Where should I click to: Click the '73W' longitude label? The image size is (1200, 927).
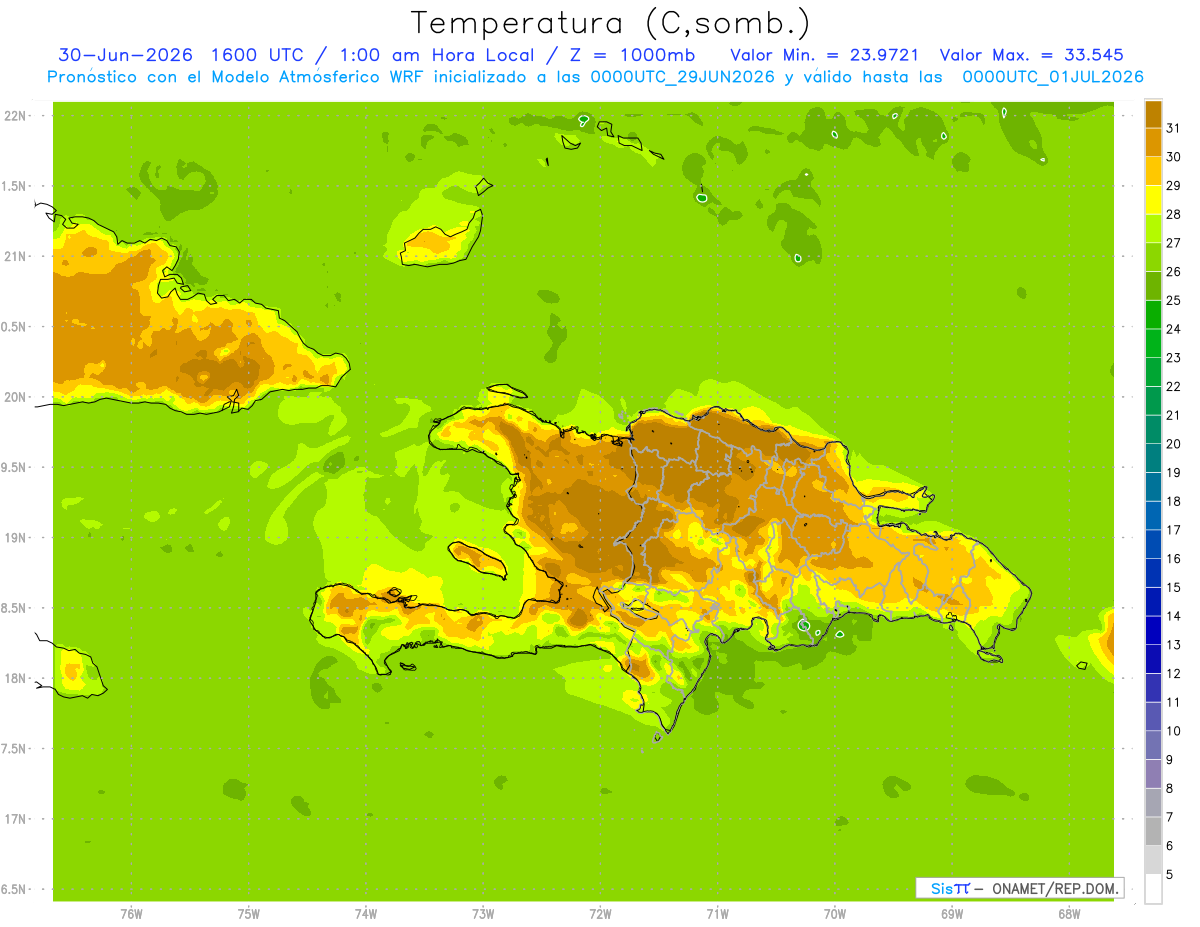tap(483, 914)
